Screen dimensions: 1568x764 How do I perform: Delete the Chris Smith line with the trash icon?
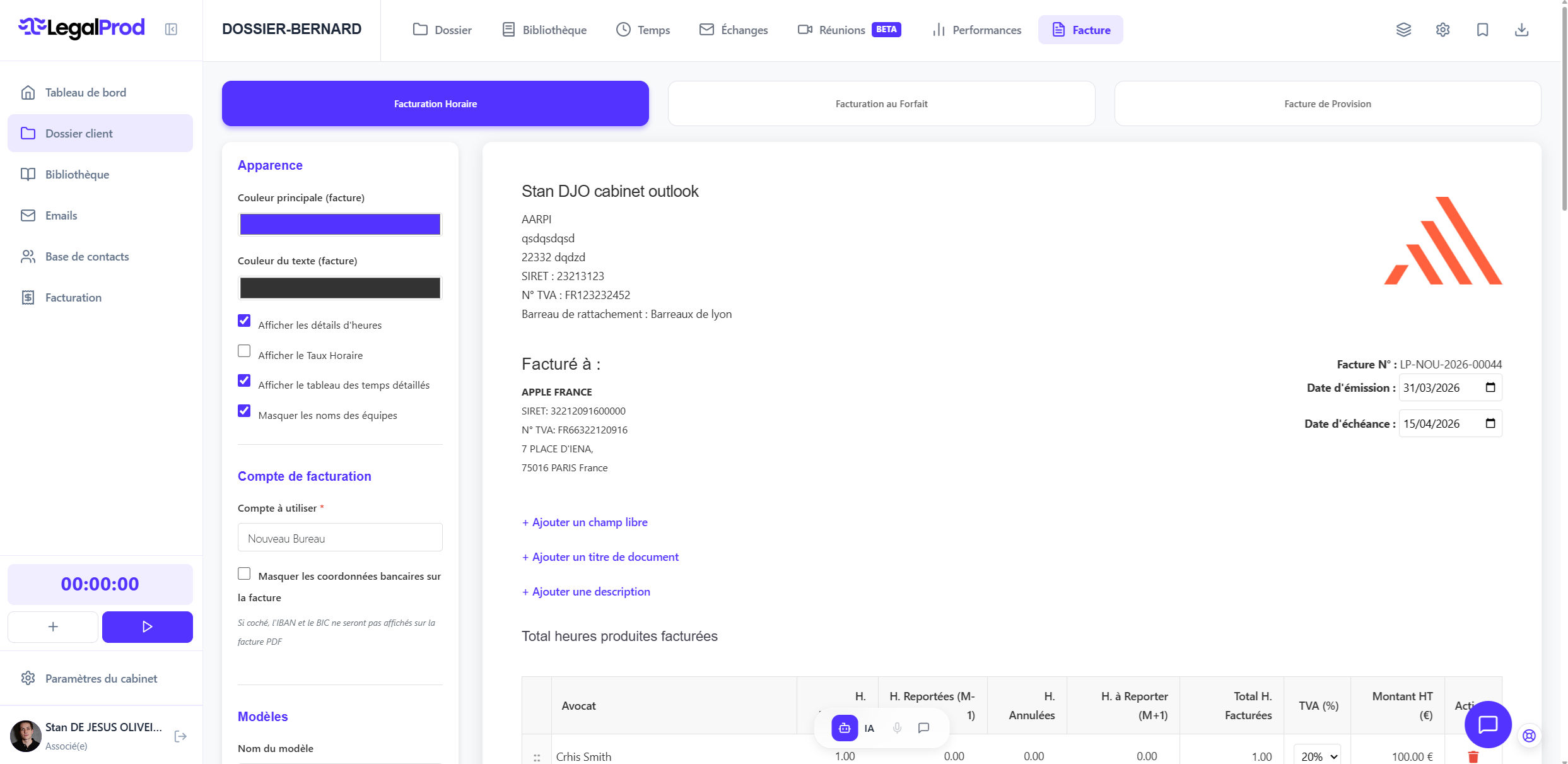tap(1473, 756)
